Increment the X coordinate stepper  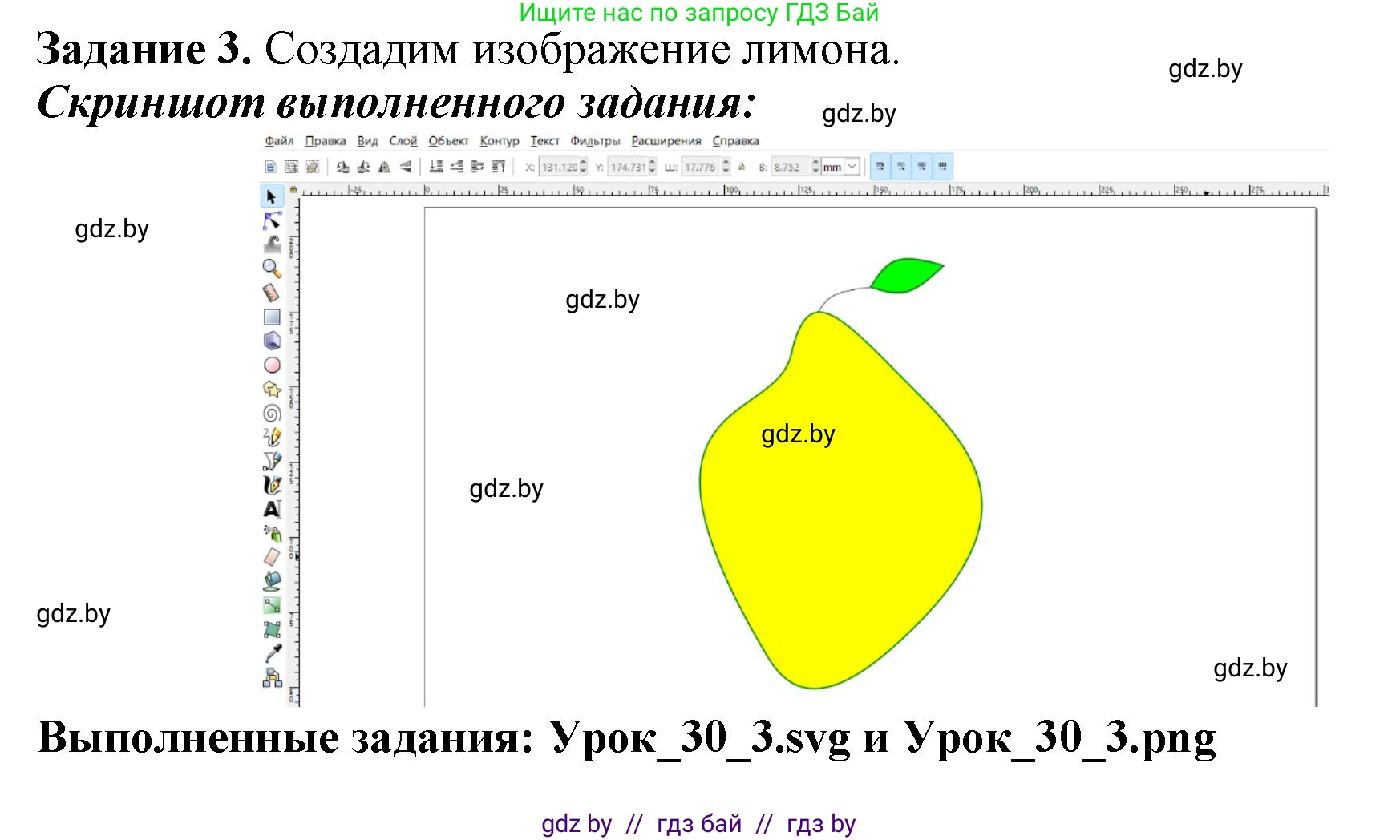point(584,163)
